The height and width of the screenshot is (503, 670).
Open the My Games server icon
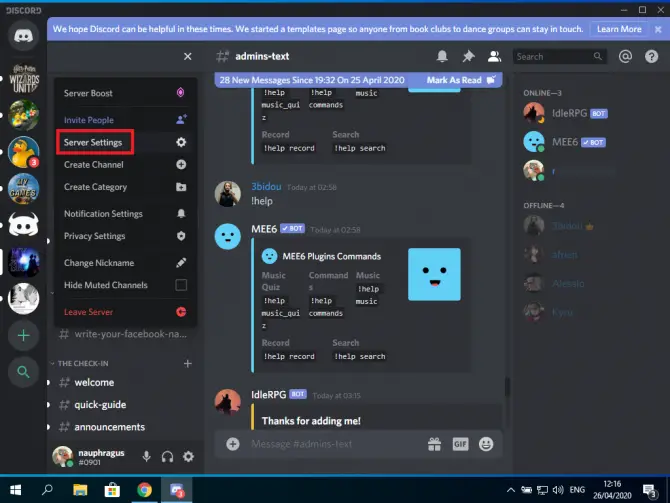click(x=24, y=189)
